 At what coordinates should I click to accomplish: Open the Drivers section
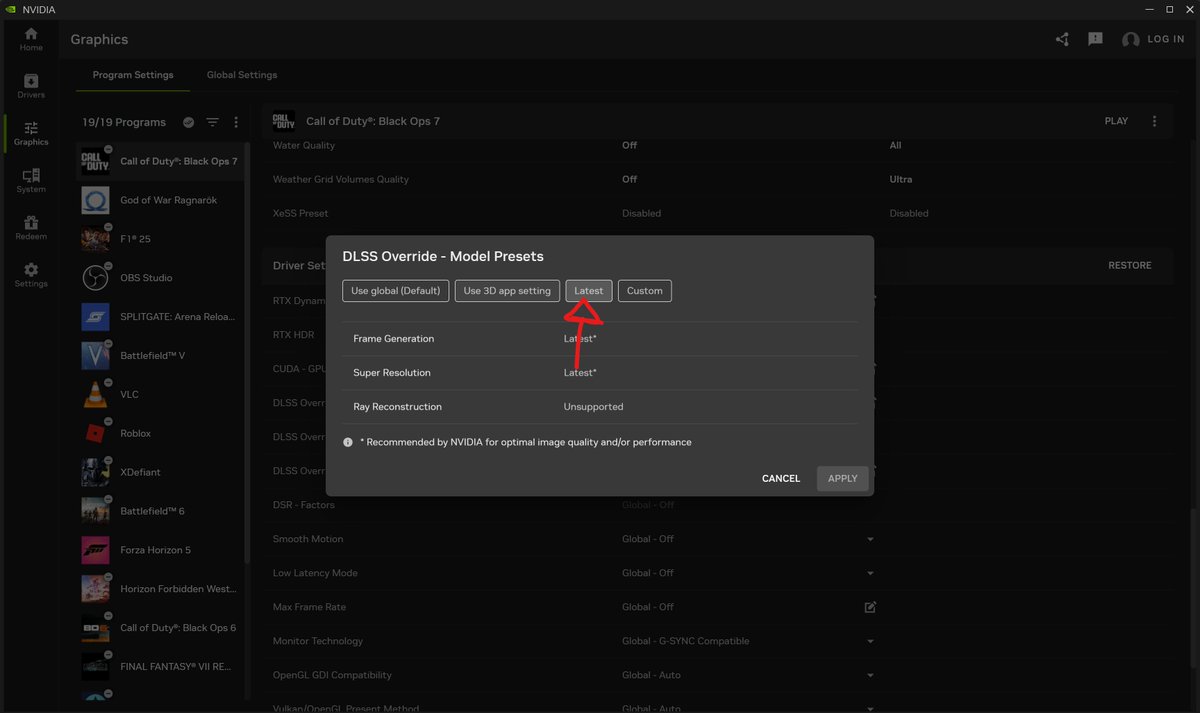pos(31,86)
